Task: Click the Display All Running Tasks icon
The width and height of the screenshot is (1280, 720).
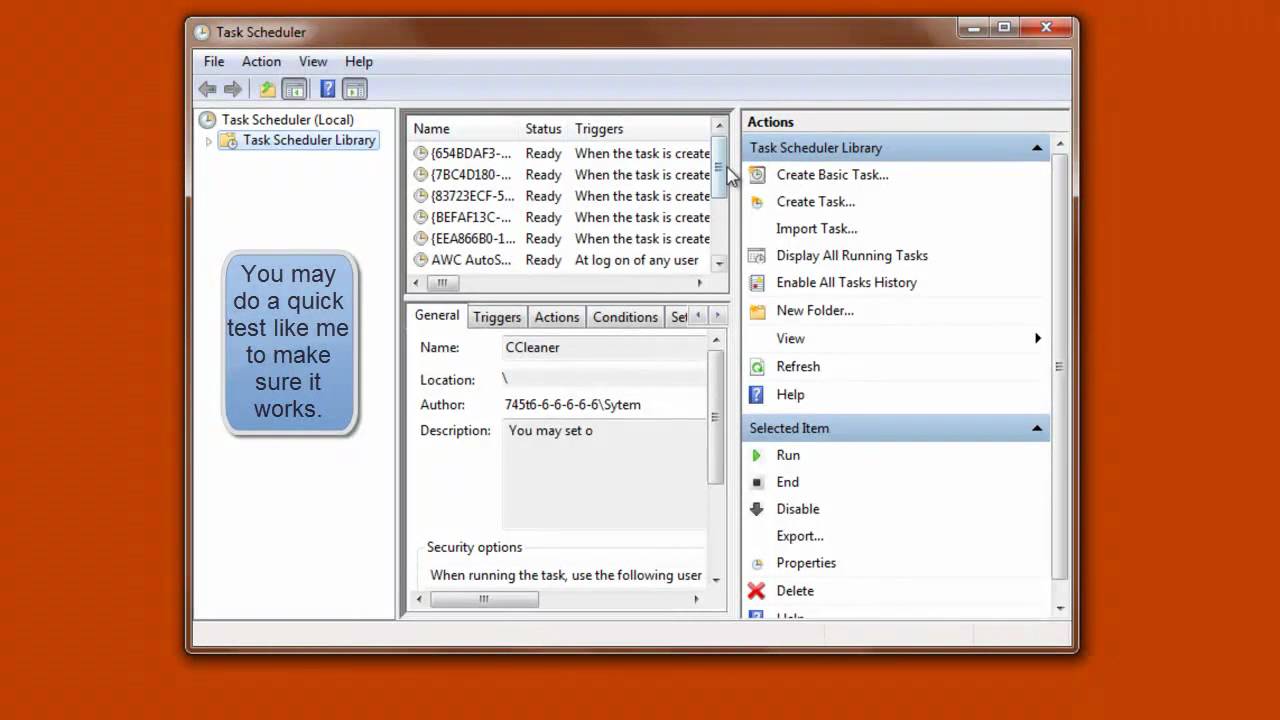Action: click(x=757, y=256)
